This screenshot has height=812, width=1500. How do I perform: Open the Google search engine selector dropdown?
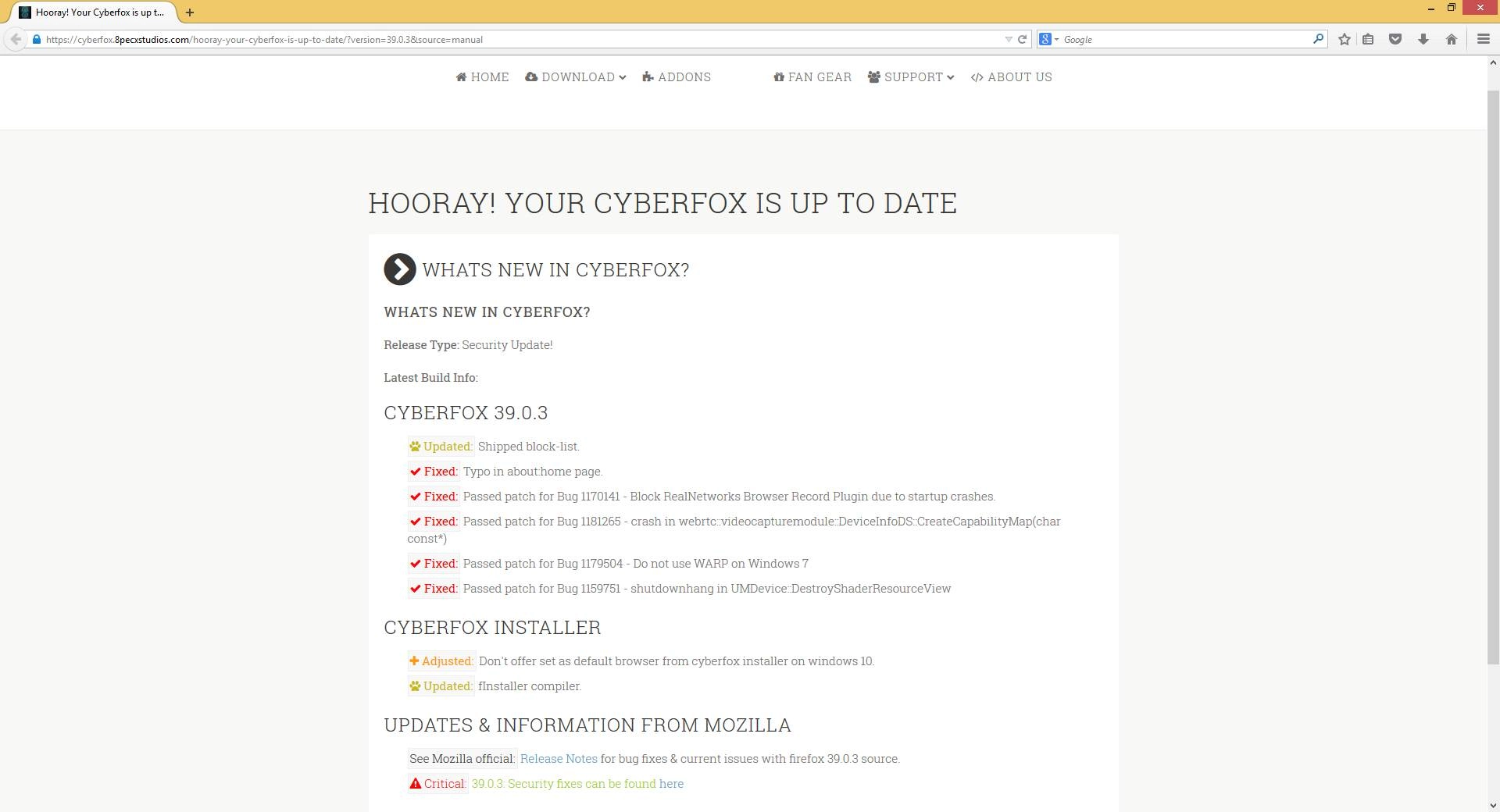[x=1048, y=39]
